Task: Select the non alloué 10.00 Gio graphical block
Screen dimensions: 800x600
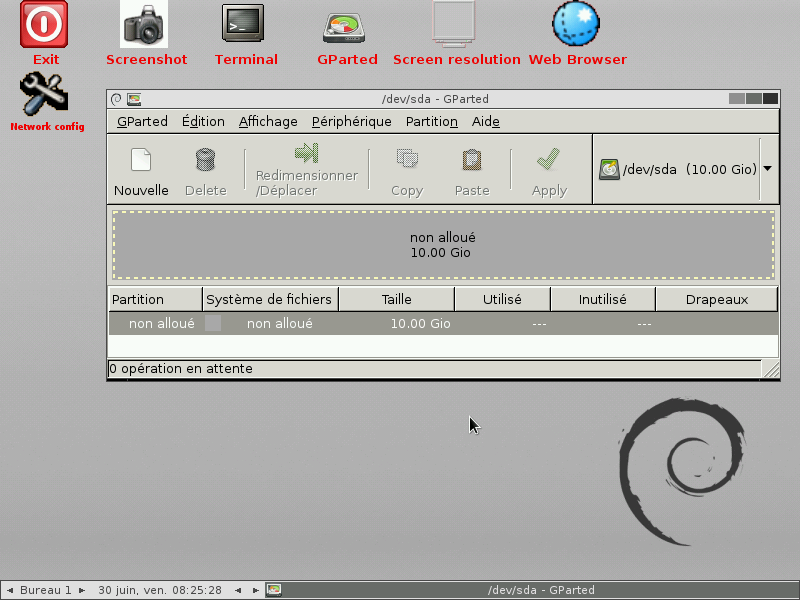Action: [443, 245]
